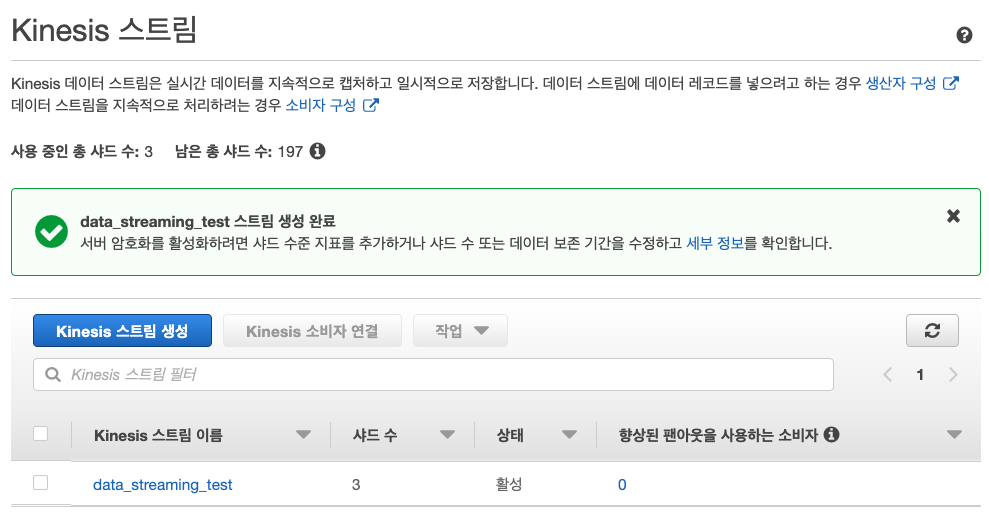
Task: Click the info icon beside enhanced fan-out consumers
Action: pyautogui.click(x=832, y=434)
